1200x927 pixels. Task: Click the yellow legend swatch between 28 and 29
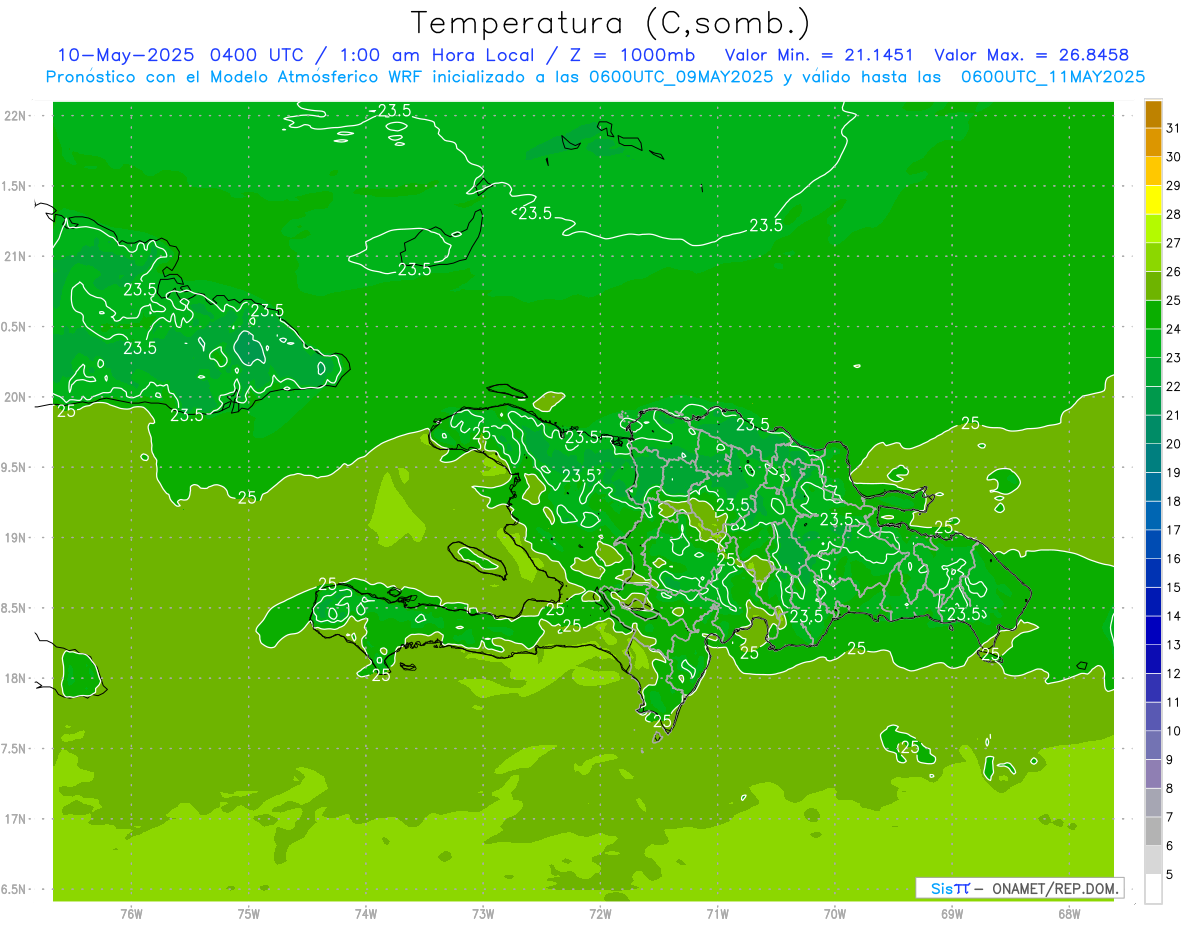(x=1153, y=200)
